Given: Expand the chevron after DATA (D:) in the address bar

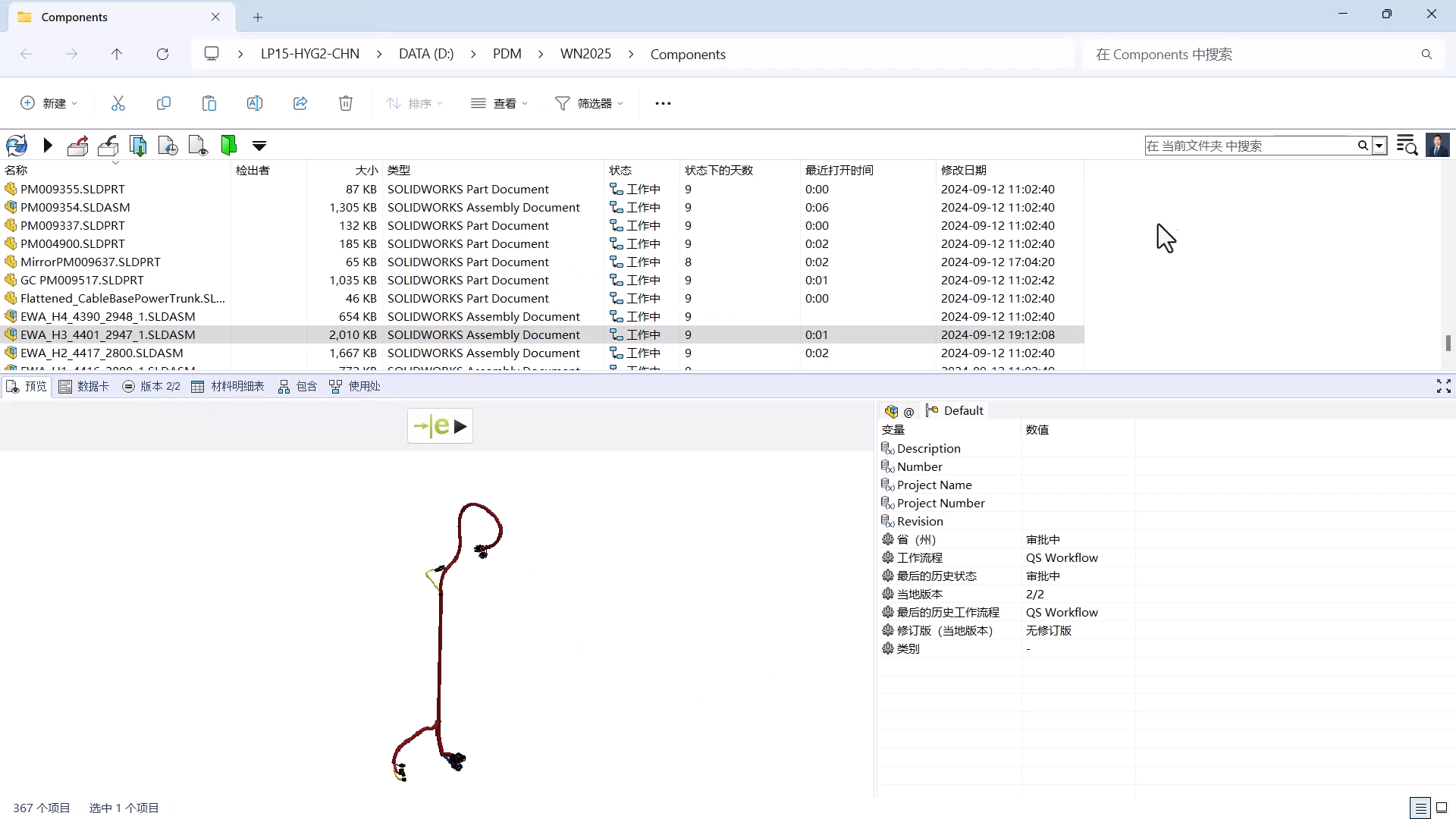Looking at the screenshot, I should [473, 54].
